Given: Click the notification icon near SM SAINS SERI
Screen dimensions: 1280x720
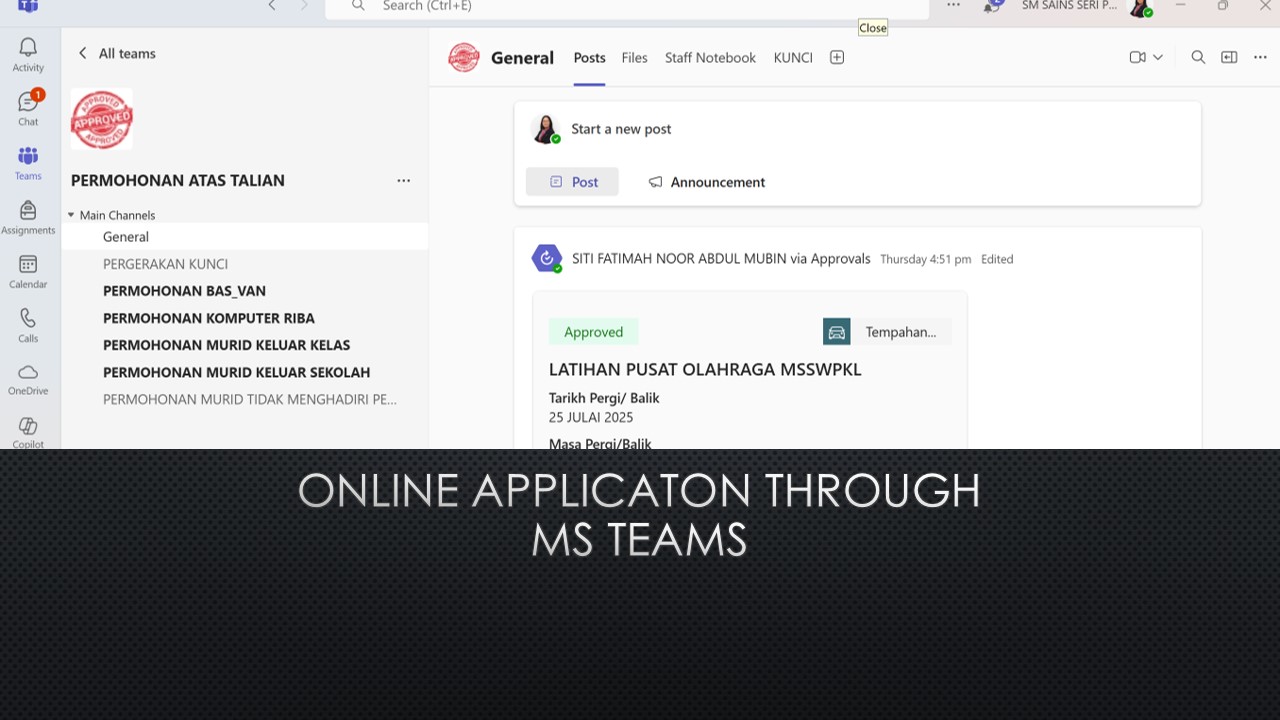Looking at the screenshot, I should point(992,6).
